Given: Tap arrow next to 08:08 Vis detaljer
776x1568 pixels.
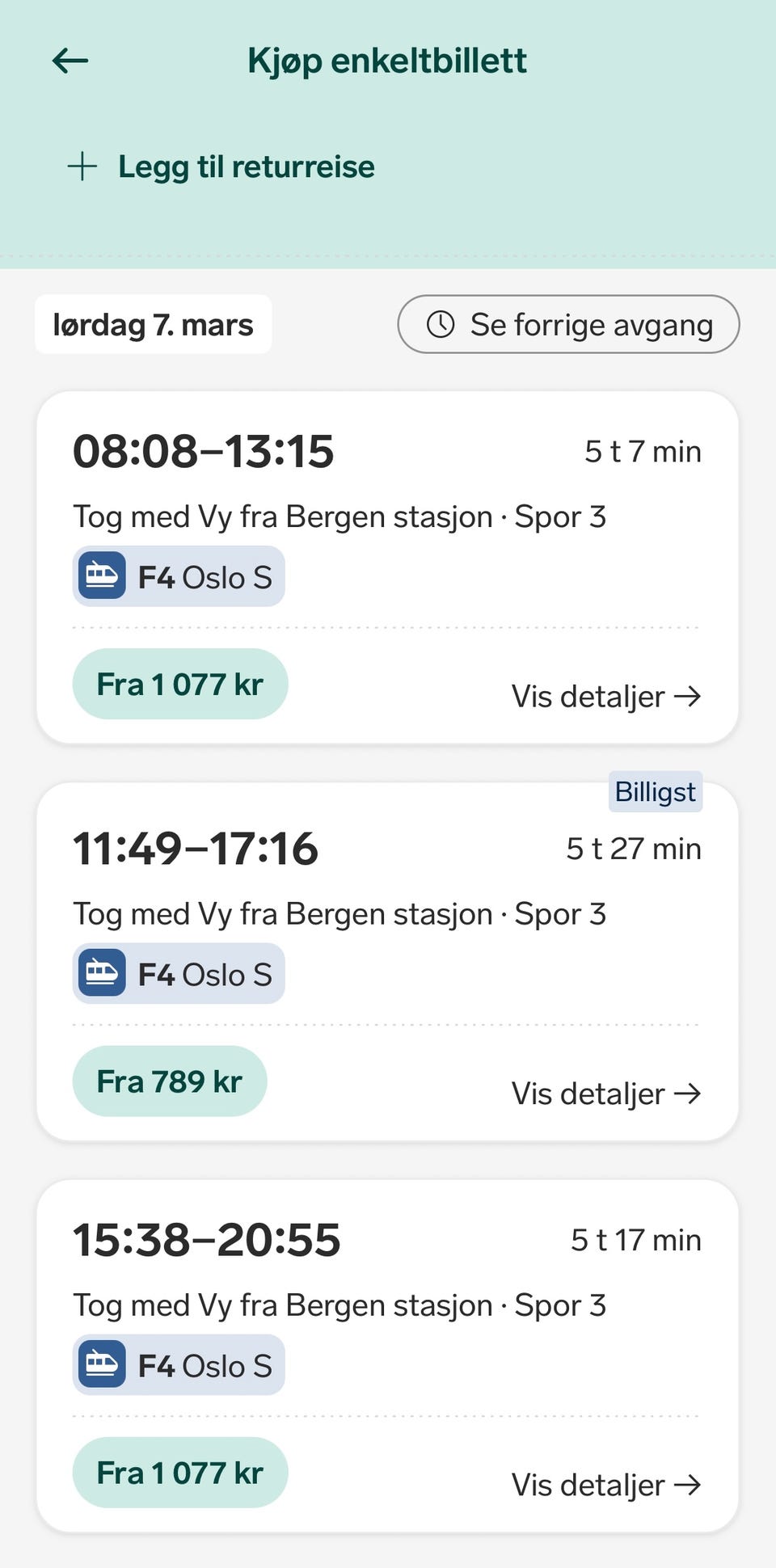Looking at the screenshot, I should tap(688, 696).
